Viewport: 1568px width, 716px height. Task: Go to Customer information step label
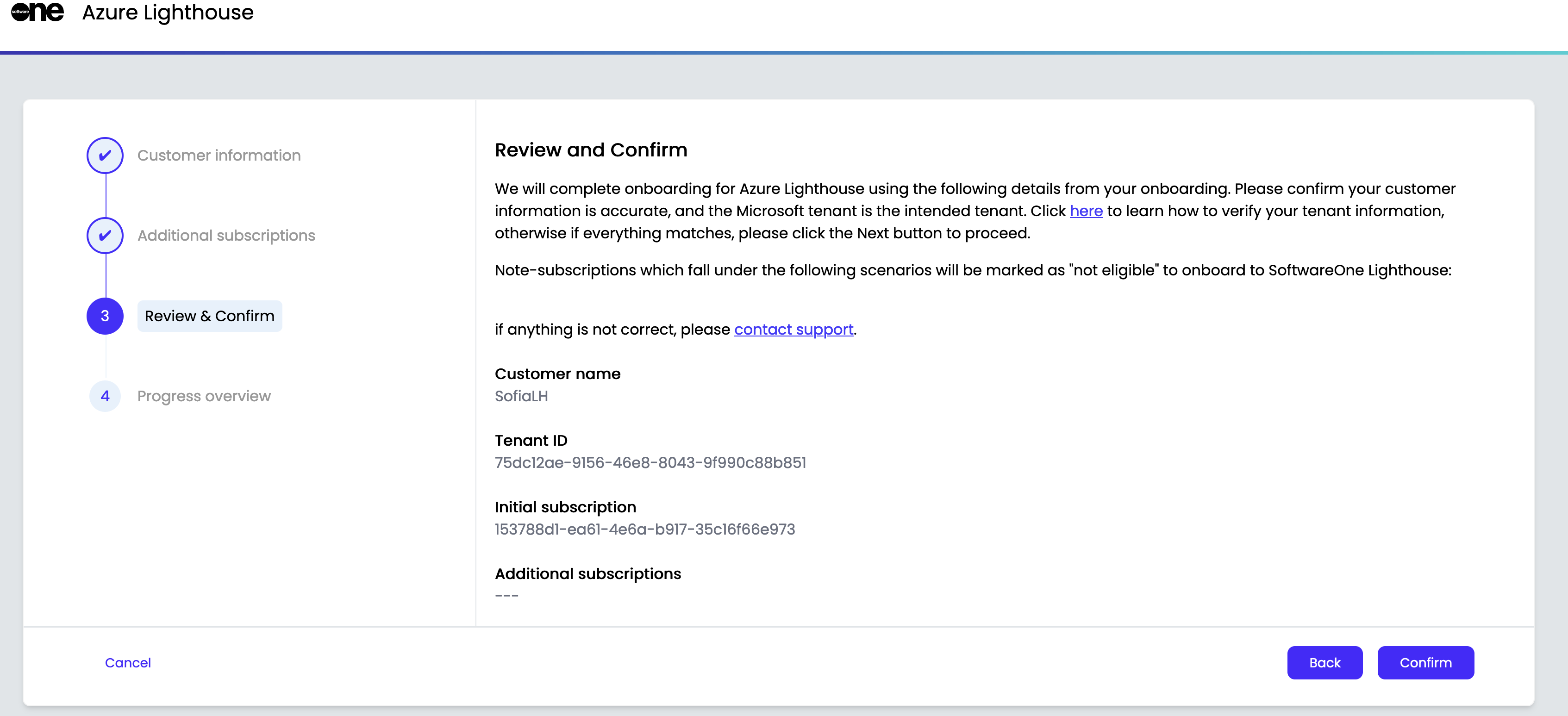(x=219, y=155)
